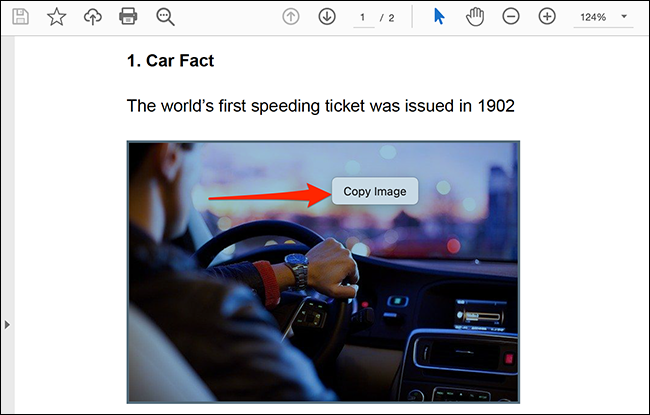Click the '1. Car Fact' heading
650x415 pixels.
click(170, 61)
